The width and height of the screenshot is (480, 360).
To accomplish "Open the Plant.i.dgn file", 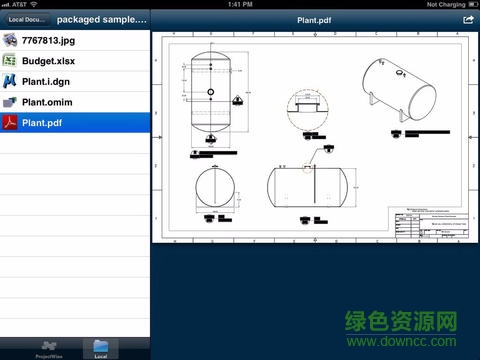I will pyautogui.click(x=75, y=82).
